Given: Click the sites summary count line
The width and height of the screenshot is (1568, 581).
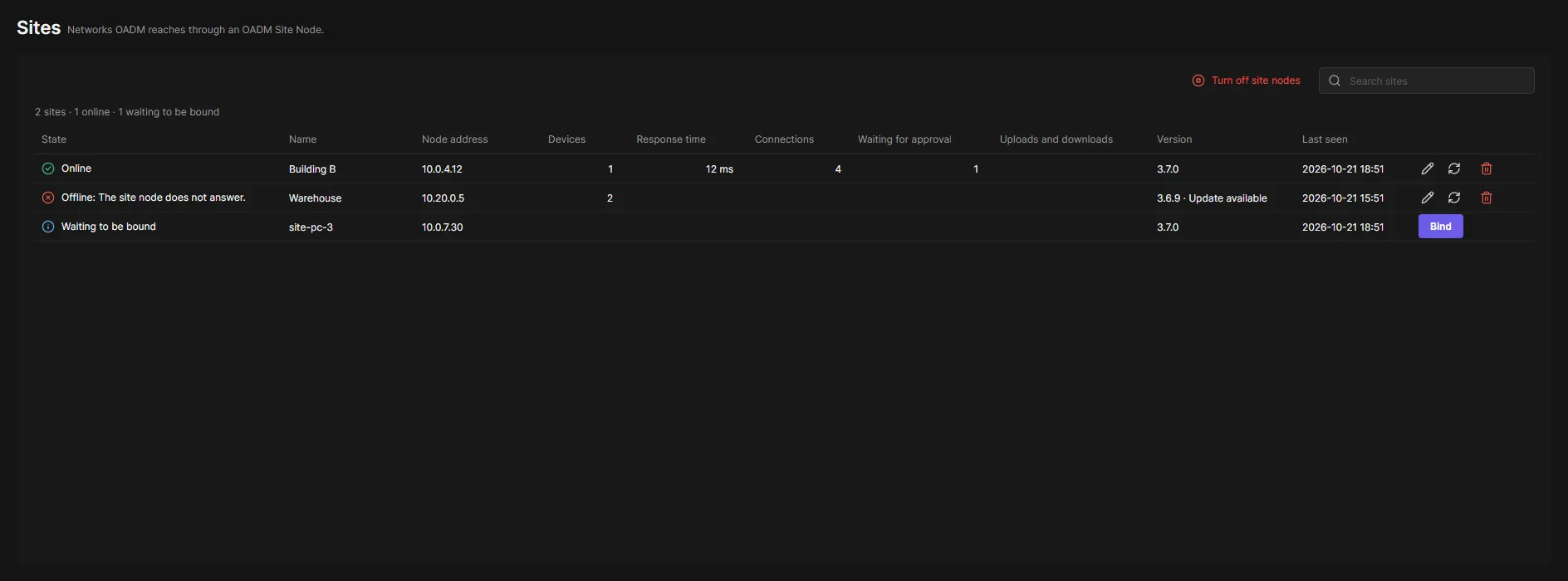Looking at the screenshot, I should click(x=127, y=112).
